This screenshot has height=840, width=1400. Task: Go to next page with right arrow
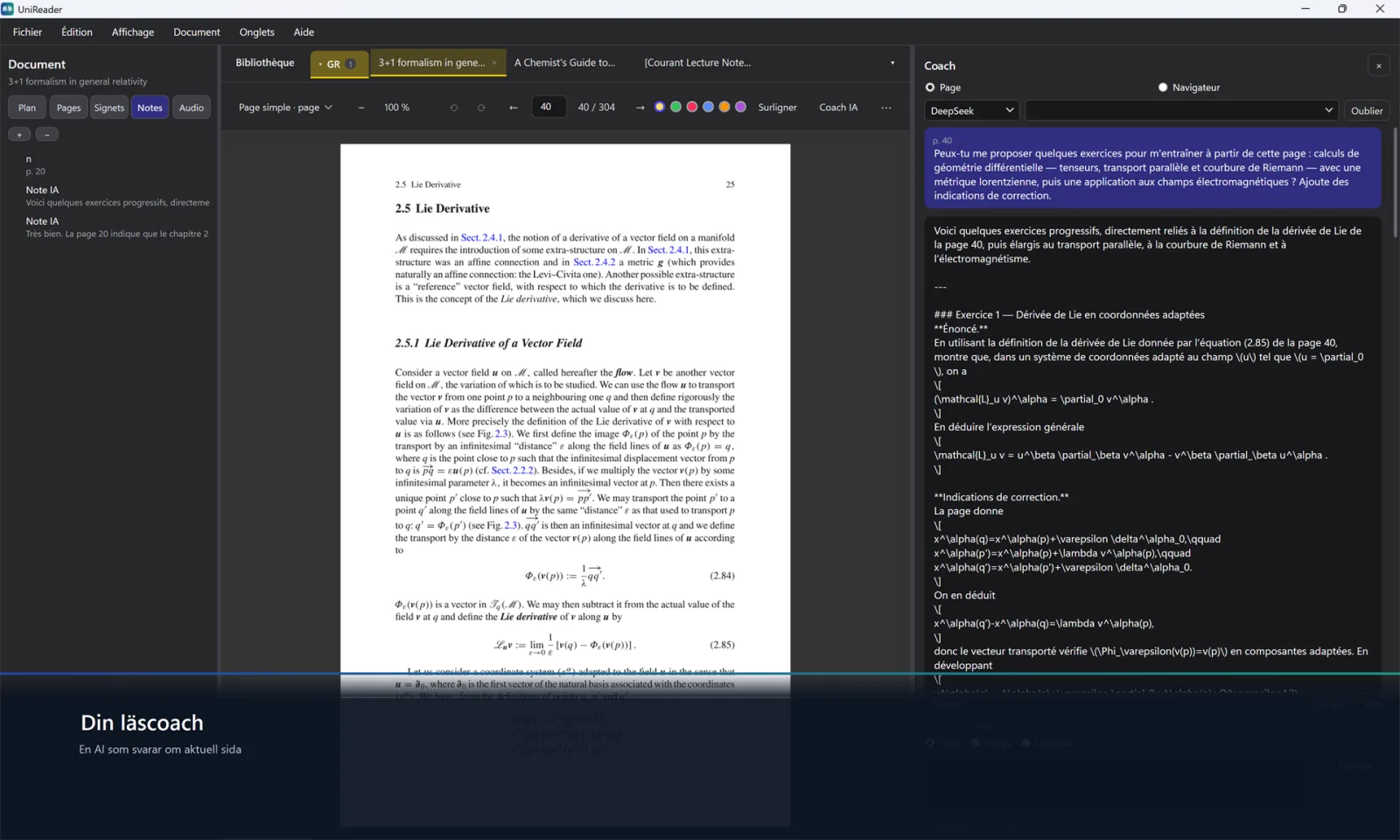(x=640, y=108)
